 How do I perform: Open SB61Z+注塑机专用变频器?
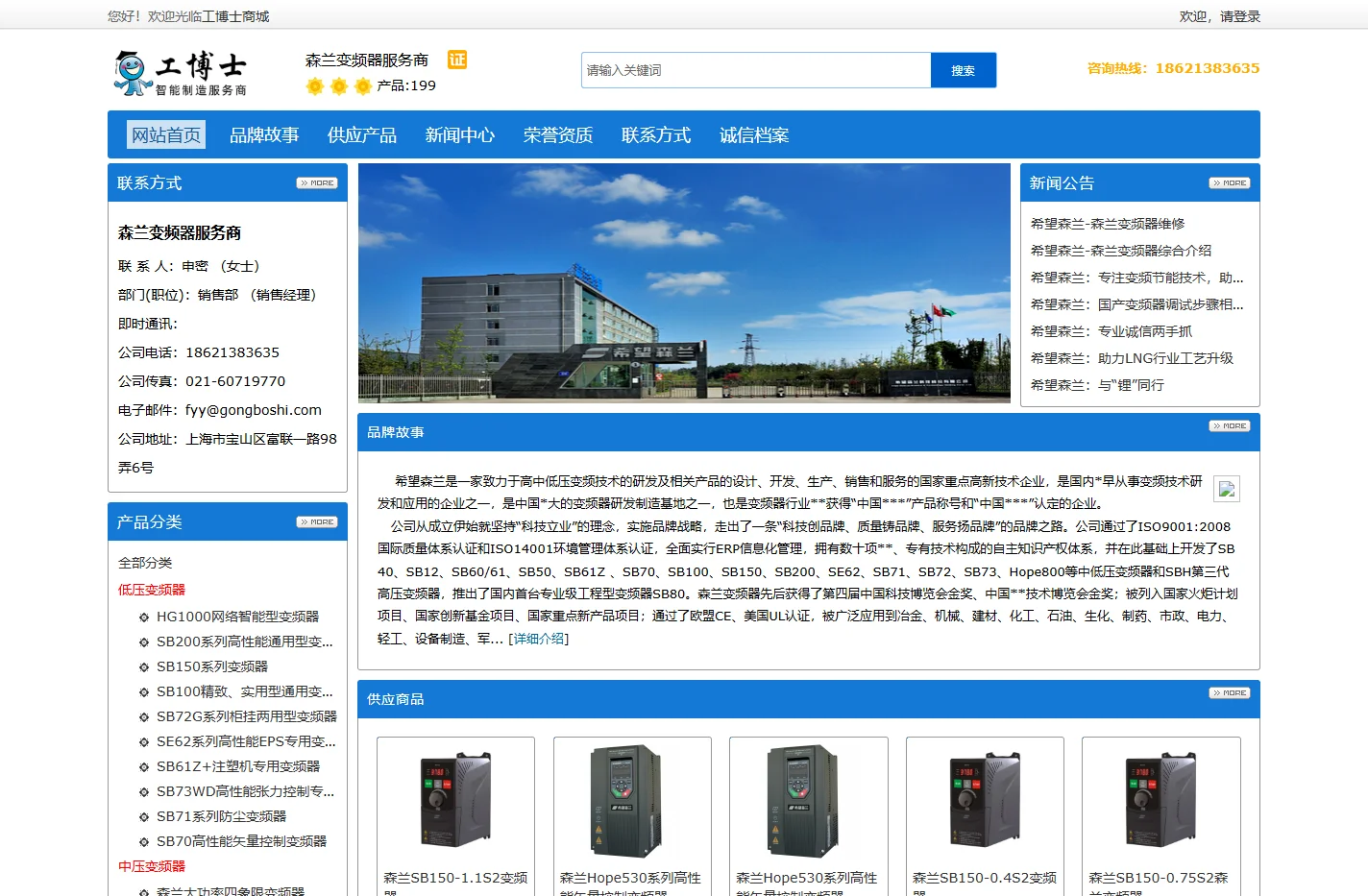(238, 766)
